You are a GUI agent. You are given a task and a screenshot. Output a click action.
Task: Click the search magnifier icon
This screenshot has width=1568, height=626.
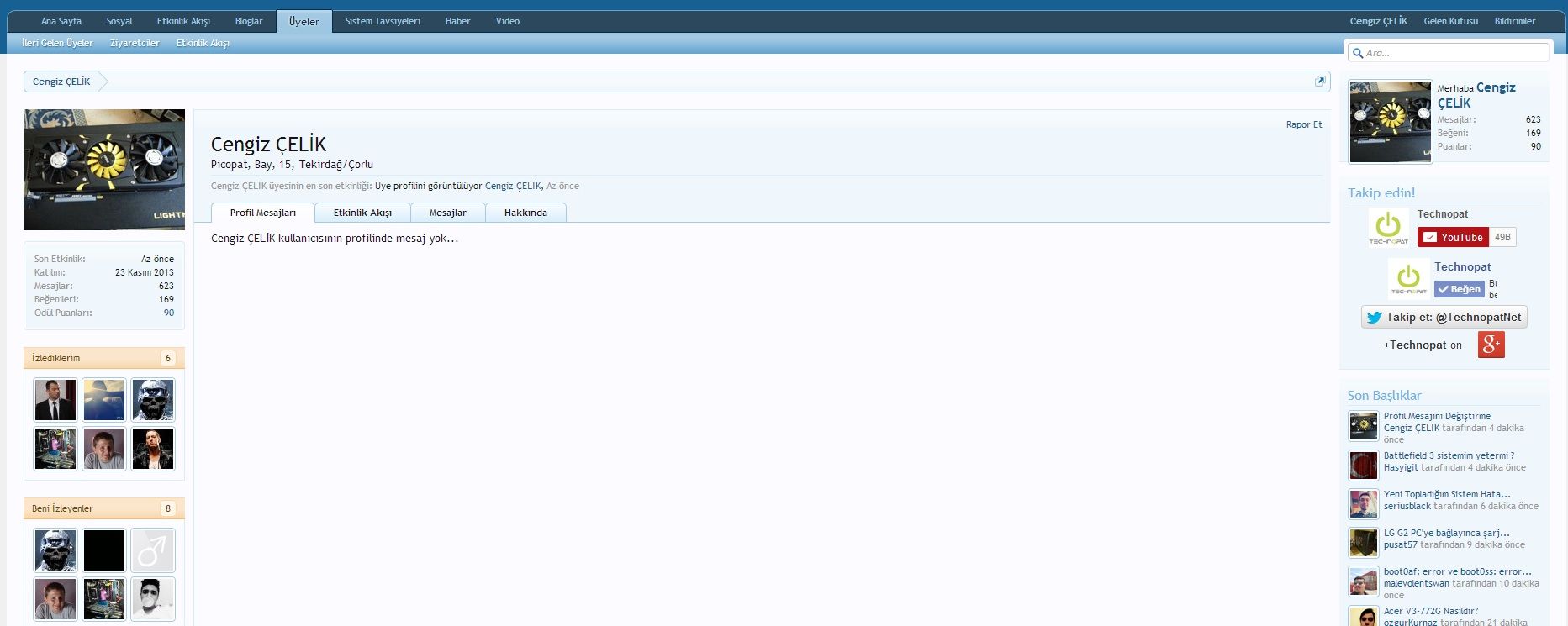(1357, 53)
